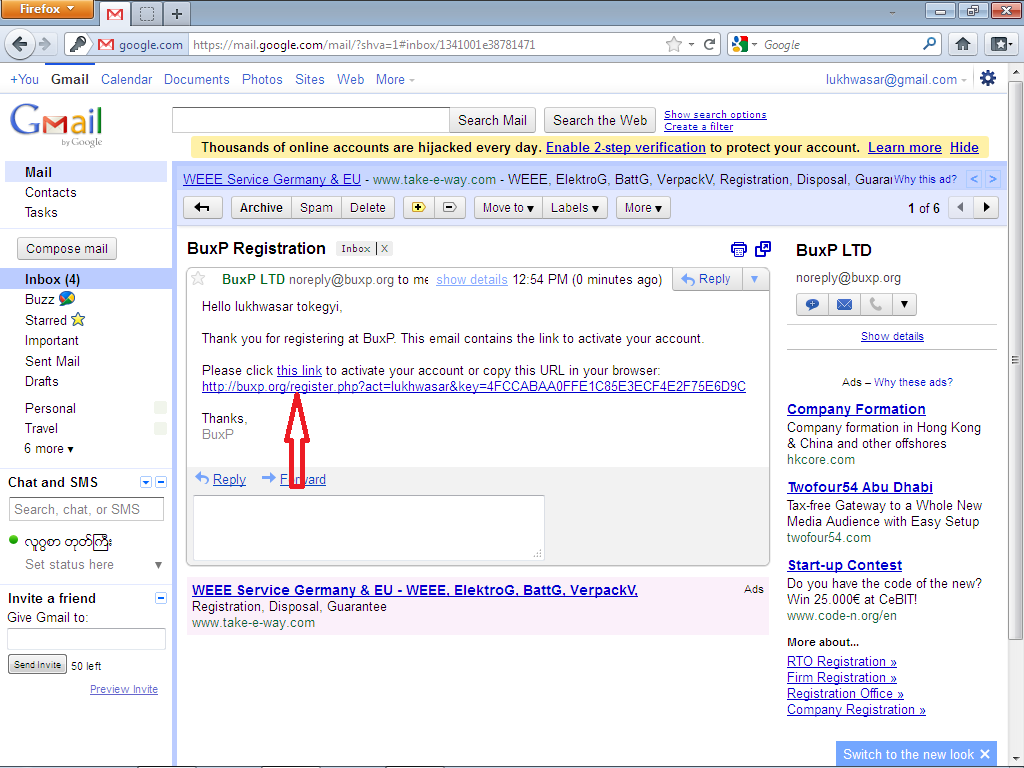Image resolution: width=1024 pixels, height=768 pixels.
Task: Open Firefox Home page icon
Action: (963, 44)
